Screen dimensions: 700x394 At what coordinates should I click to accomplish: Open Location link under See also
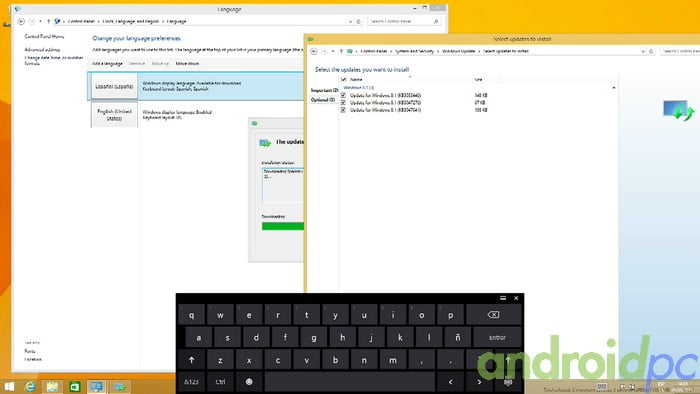[x=33, y=359]
